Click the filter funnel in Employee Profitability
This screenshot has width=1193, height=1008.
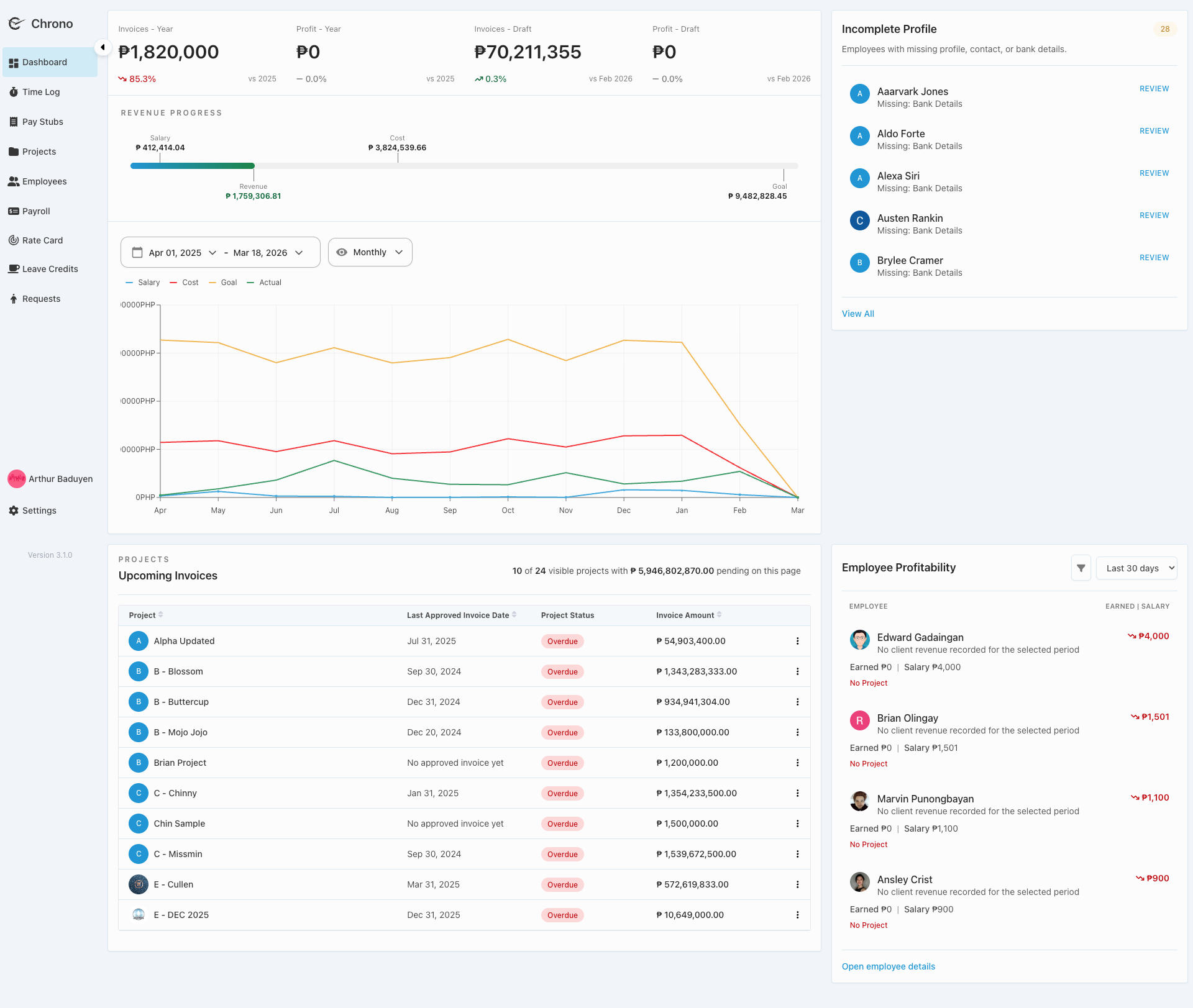pyautogui.click(x=1081, y=568)
